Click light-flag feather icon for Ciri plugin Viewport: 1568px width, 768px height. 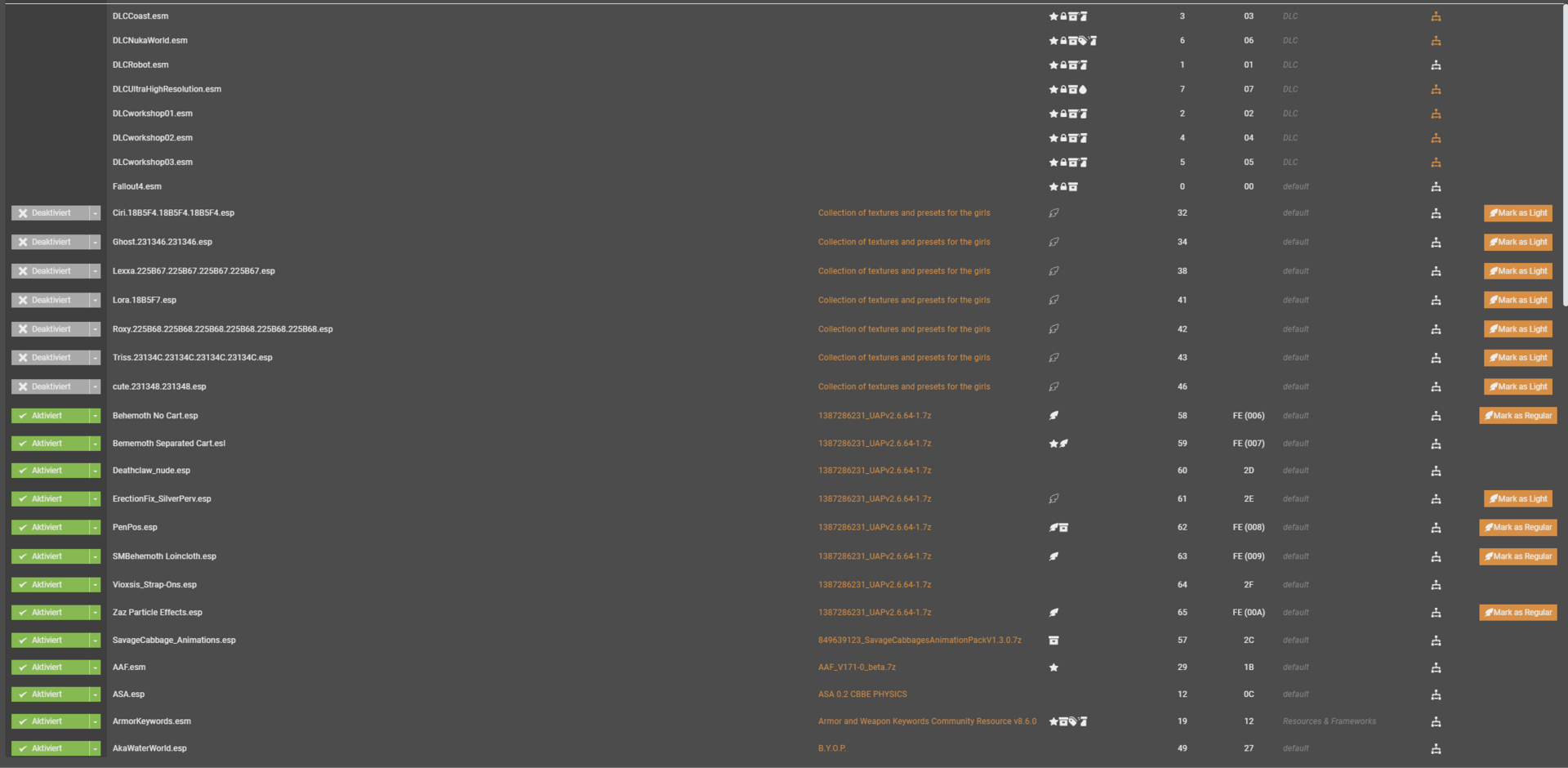coord(1053,213)
